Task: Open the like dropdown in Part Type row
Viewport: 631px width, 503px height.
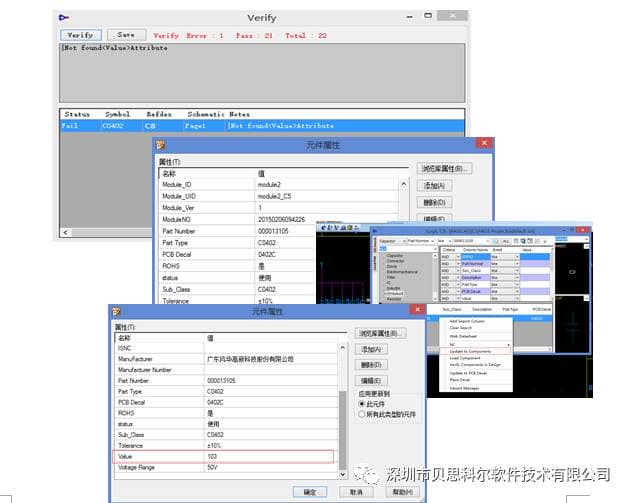Action: pyautogui.click(x=517, y=284)
